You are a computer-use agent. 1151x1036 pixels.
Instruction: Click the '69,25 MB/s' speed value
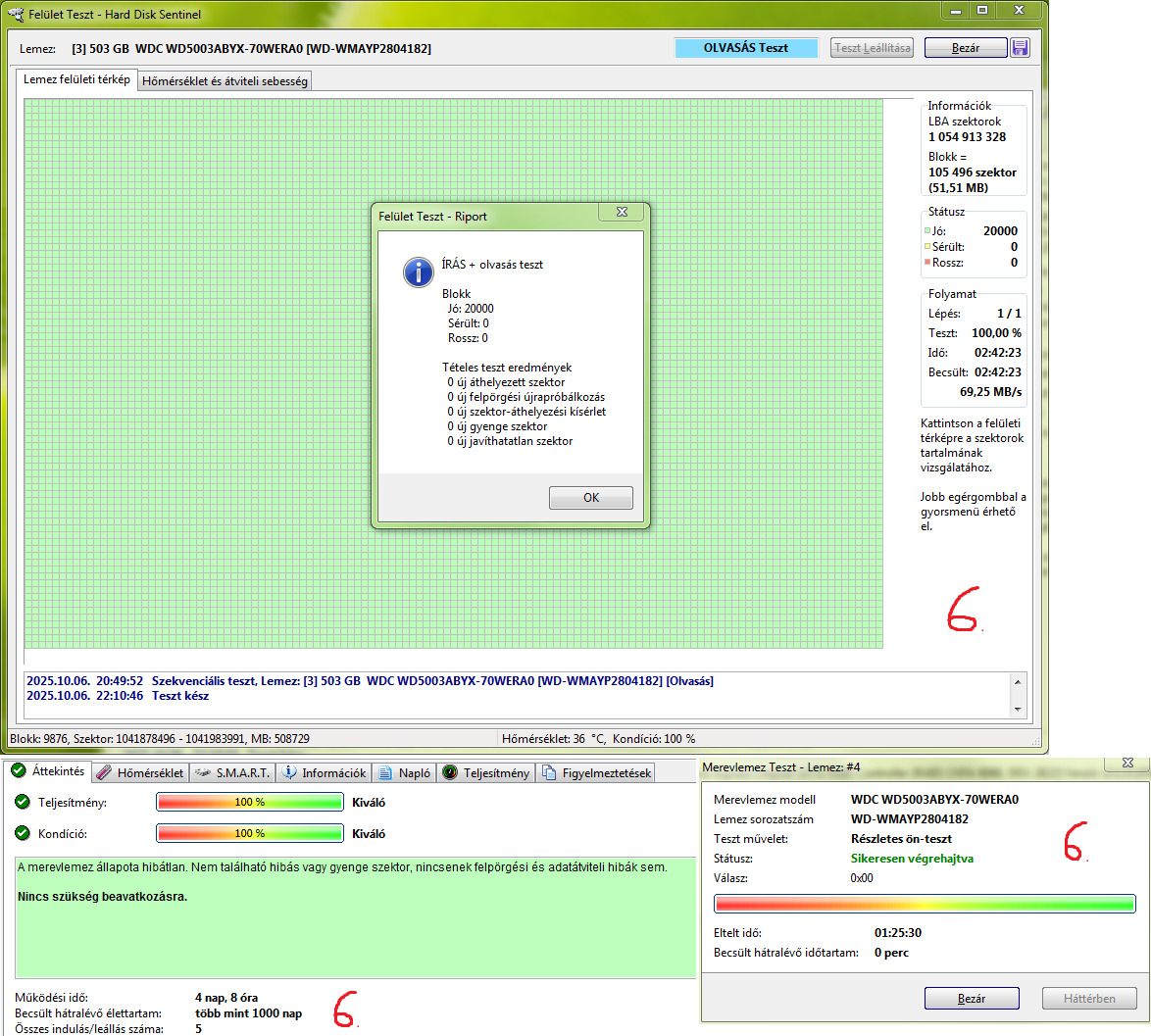[990, 392]
